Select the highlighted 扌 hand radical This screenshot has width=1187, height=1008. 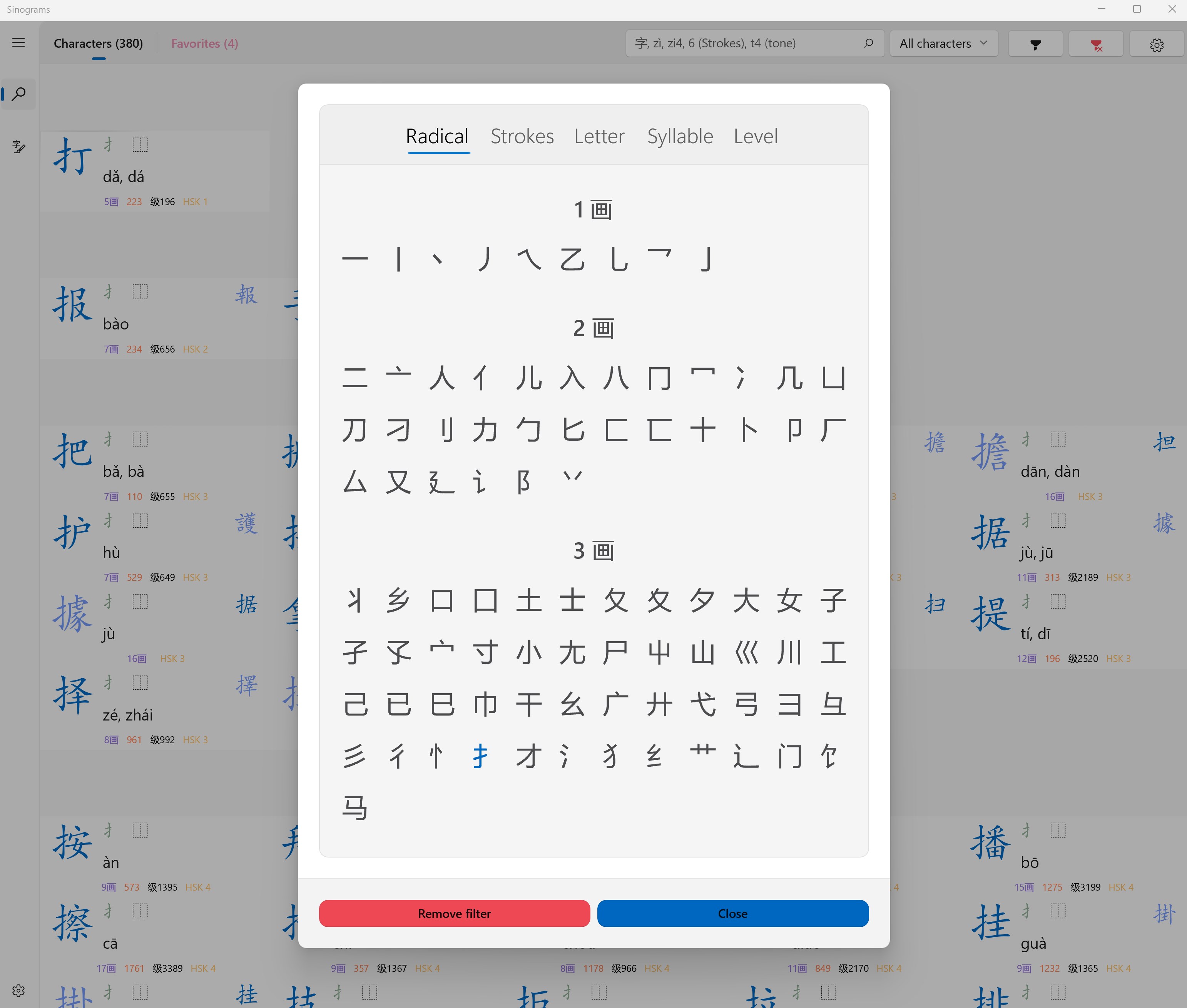pos(480,756)
